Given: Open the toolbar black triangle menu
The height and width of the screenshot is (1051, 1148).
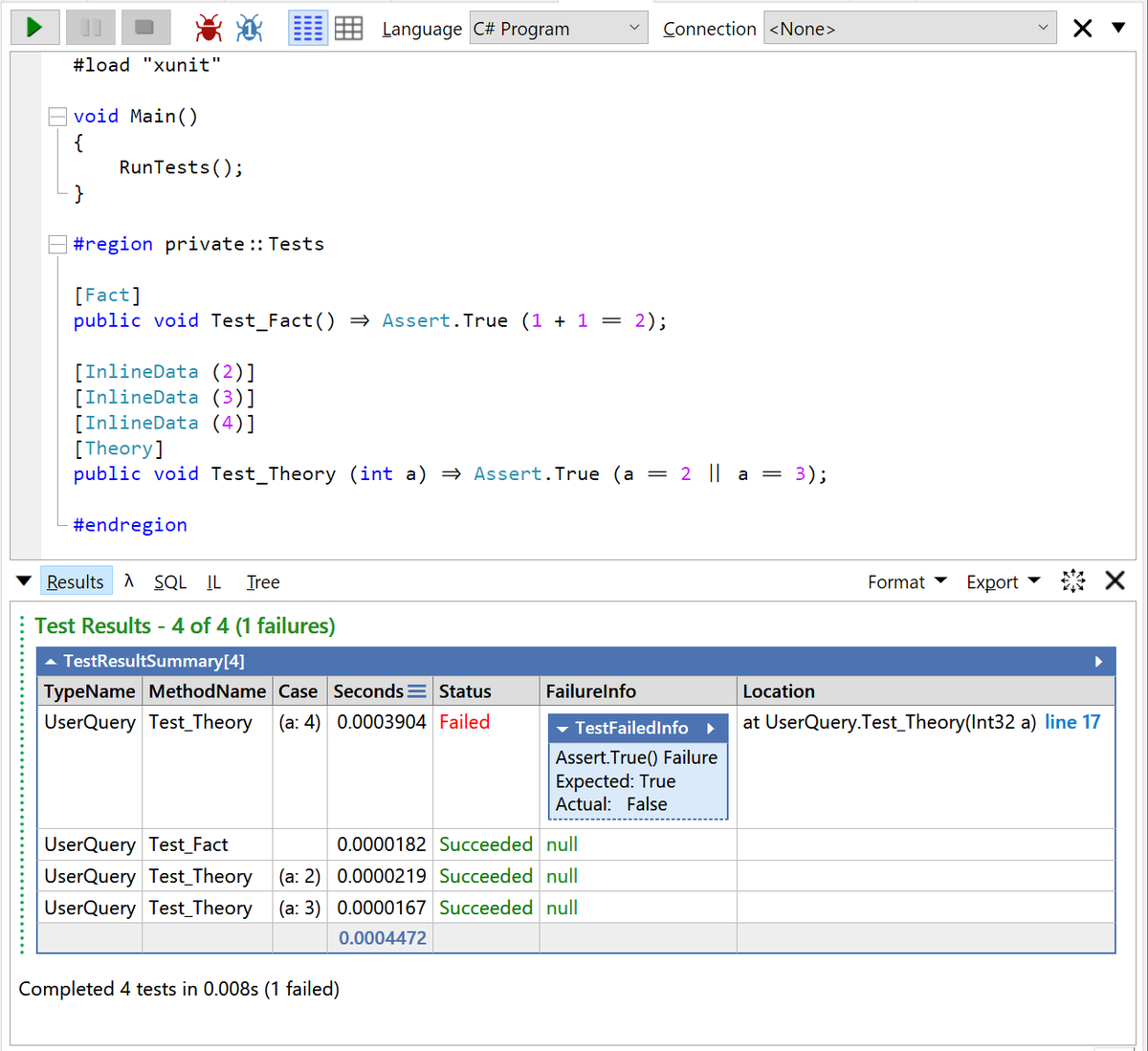Looking at the screenshot, I should [x=1118, y=28].
